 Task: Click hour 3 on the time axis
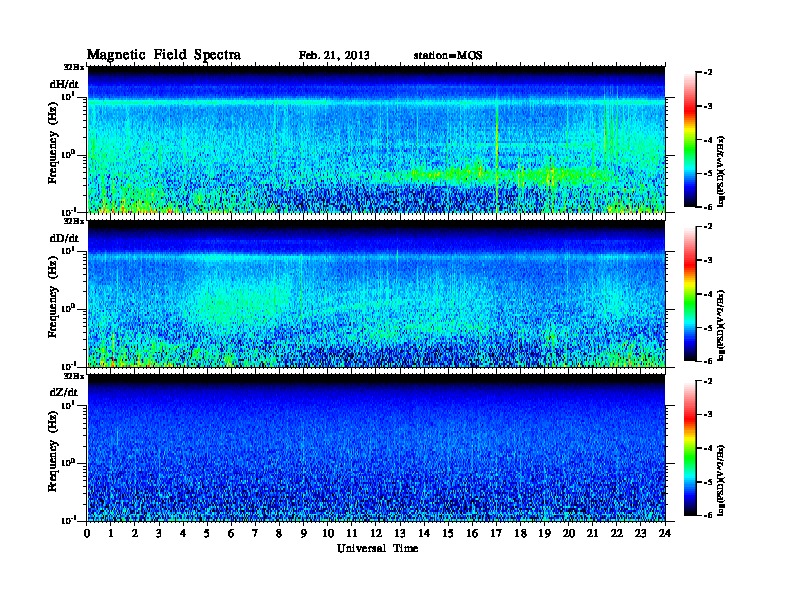(159, 533)
